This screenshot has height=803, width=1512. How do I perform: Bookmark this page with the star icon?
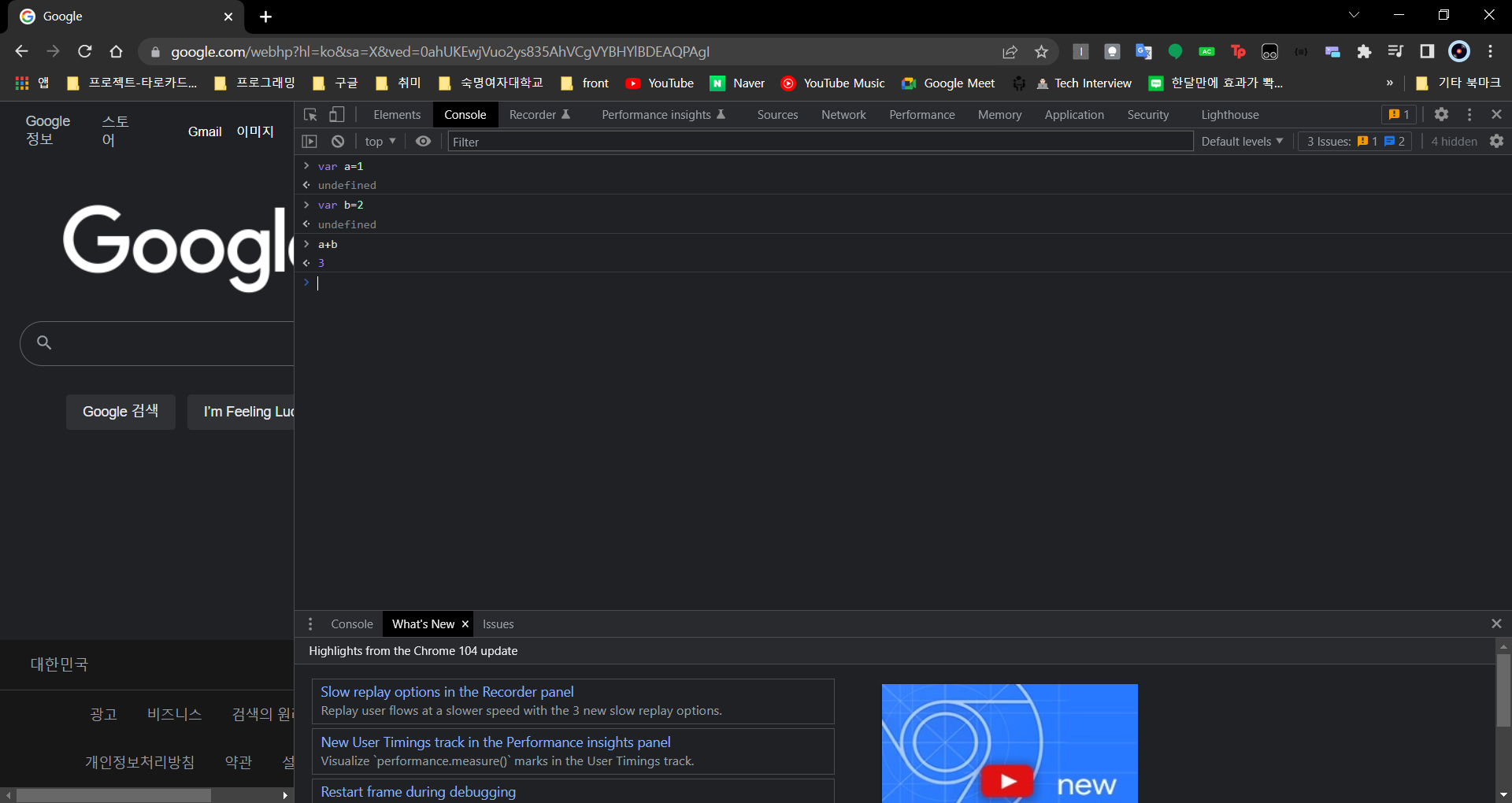1041,52
